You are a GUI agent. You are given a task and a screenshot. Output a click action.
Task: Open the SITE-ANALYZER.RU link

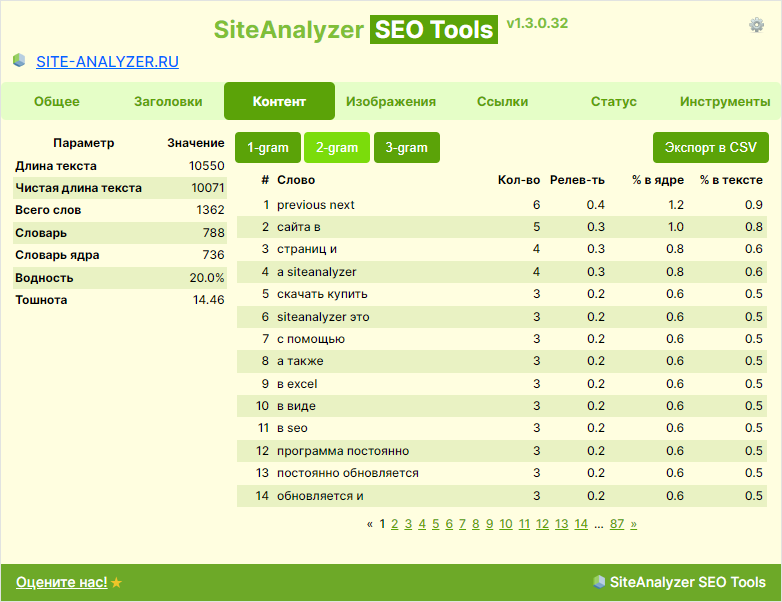[x=107, y=61]
